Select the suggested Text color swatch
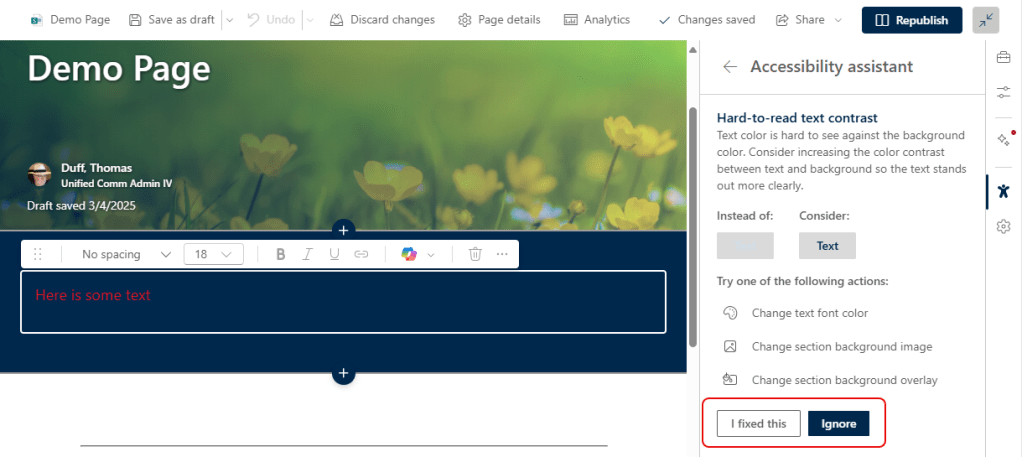 pos(827,245)
